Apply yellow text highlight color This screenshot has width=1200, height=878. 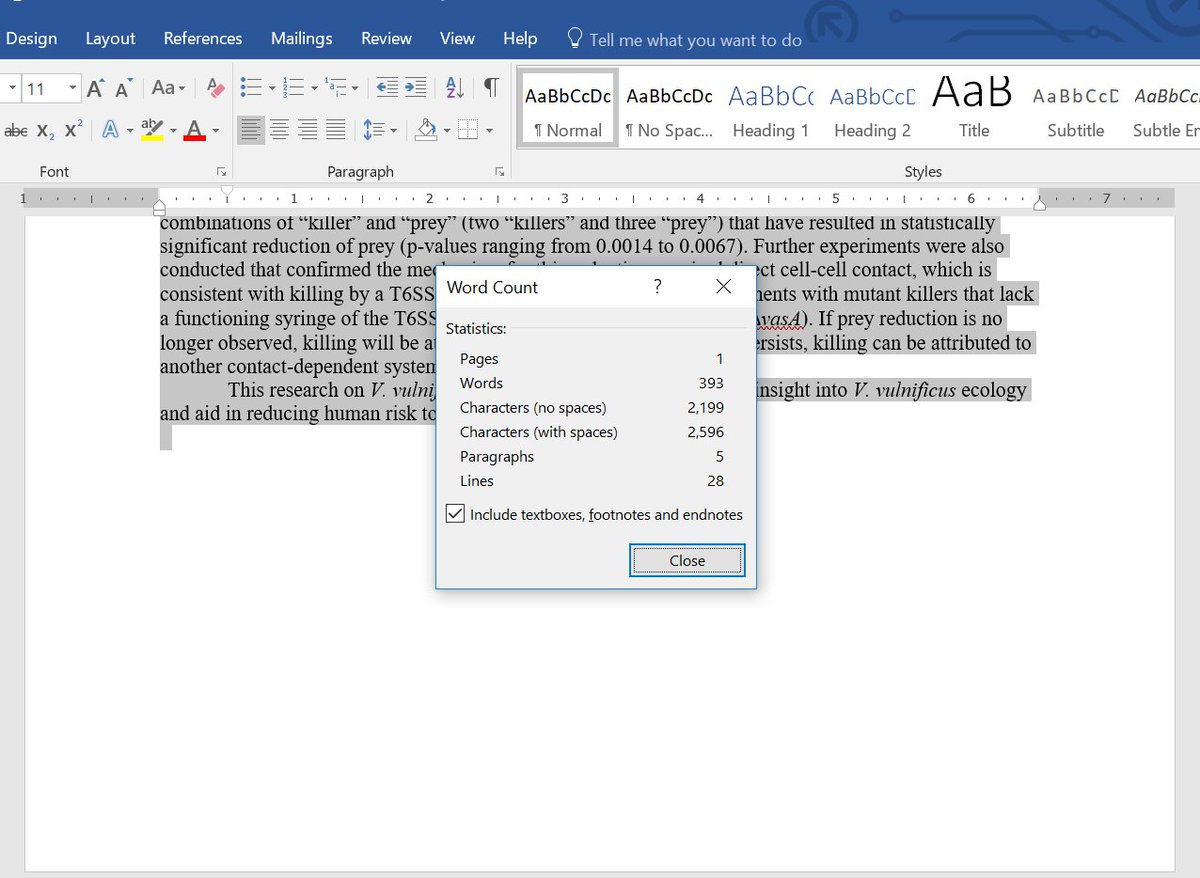152,130
